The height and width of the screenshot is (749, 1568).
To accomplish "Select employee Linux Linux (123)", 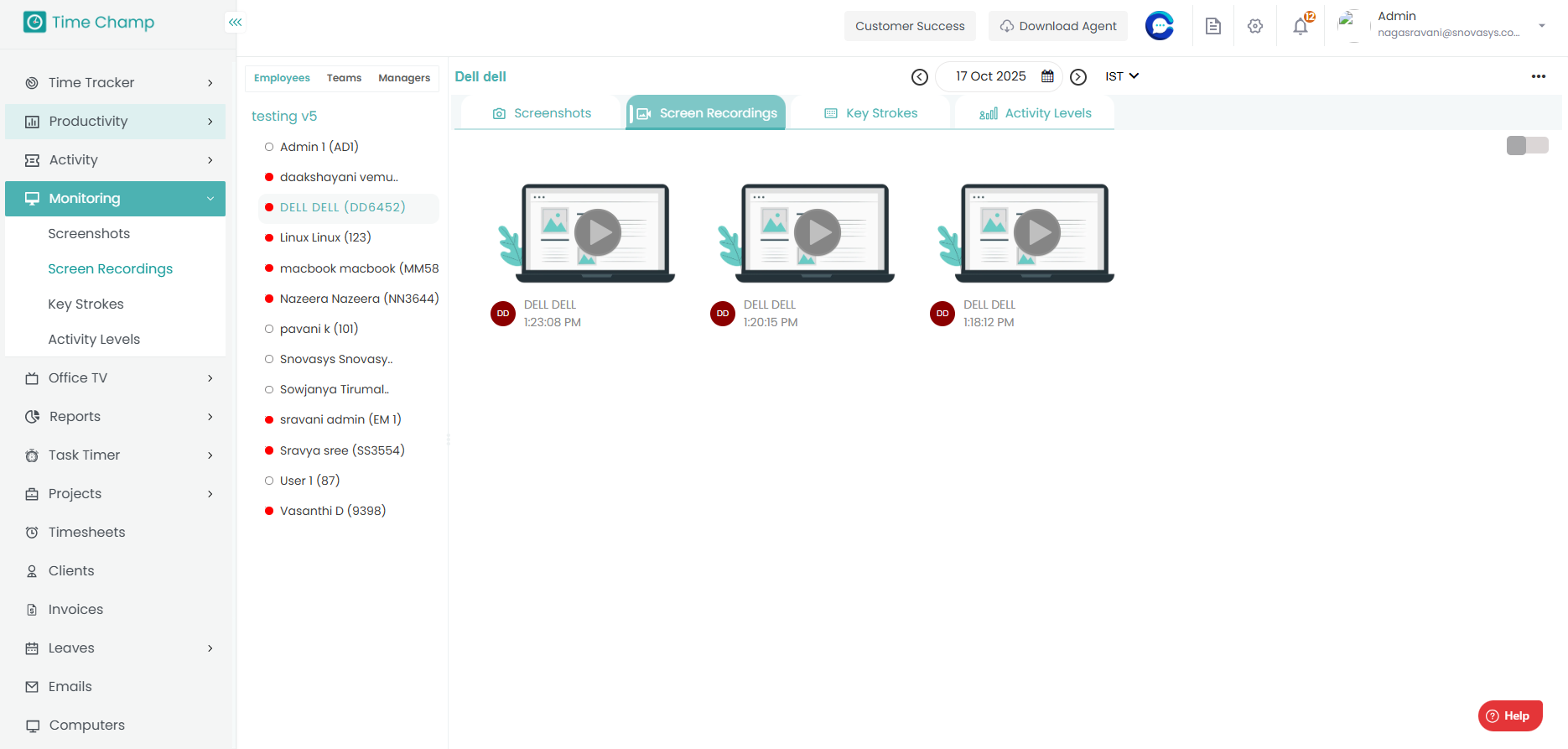I will tap(325, 238).
